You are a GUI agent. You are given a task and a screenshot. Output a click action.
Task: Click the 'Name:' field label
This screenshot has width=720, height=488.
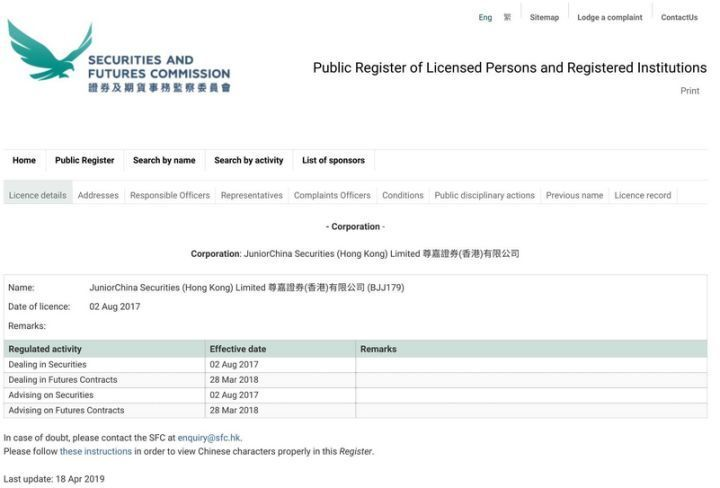click(x=21, y=288)
